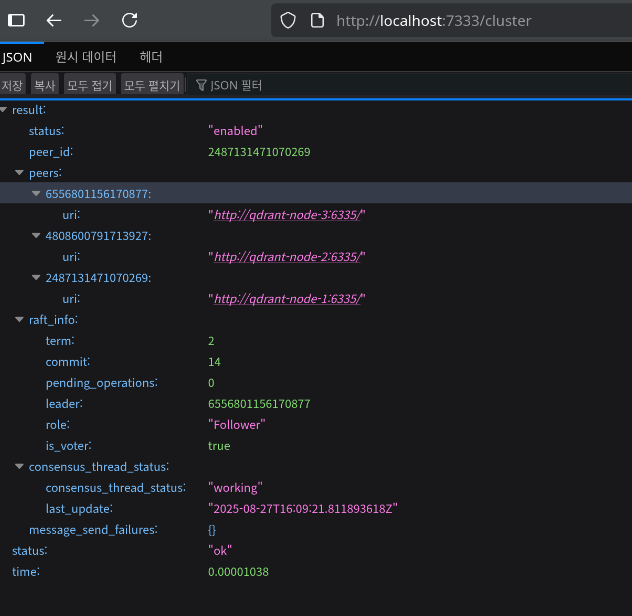This screenshot has width=632, height=616.
Task: Collapse the consensus_thread_status node
Action: click(20, 467)
